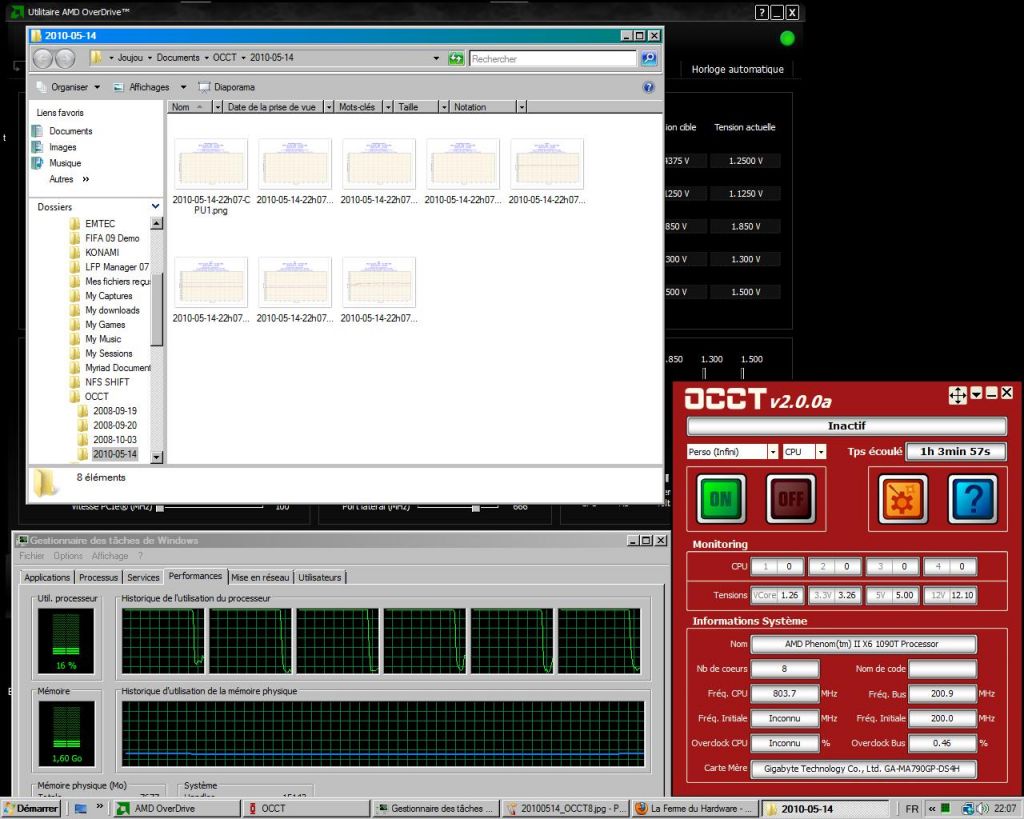Start Diaporama slideshow
The width and height of the screenshot is (1024, 819).
click(x=227, y=87)
